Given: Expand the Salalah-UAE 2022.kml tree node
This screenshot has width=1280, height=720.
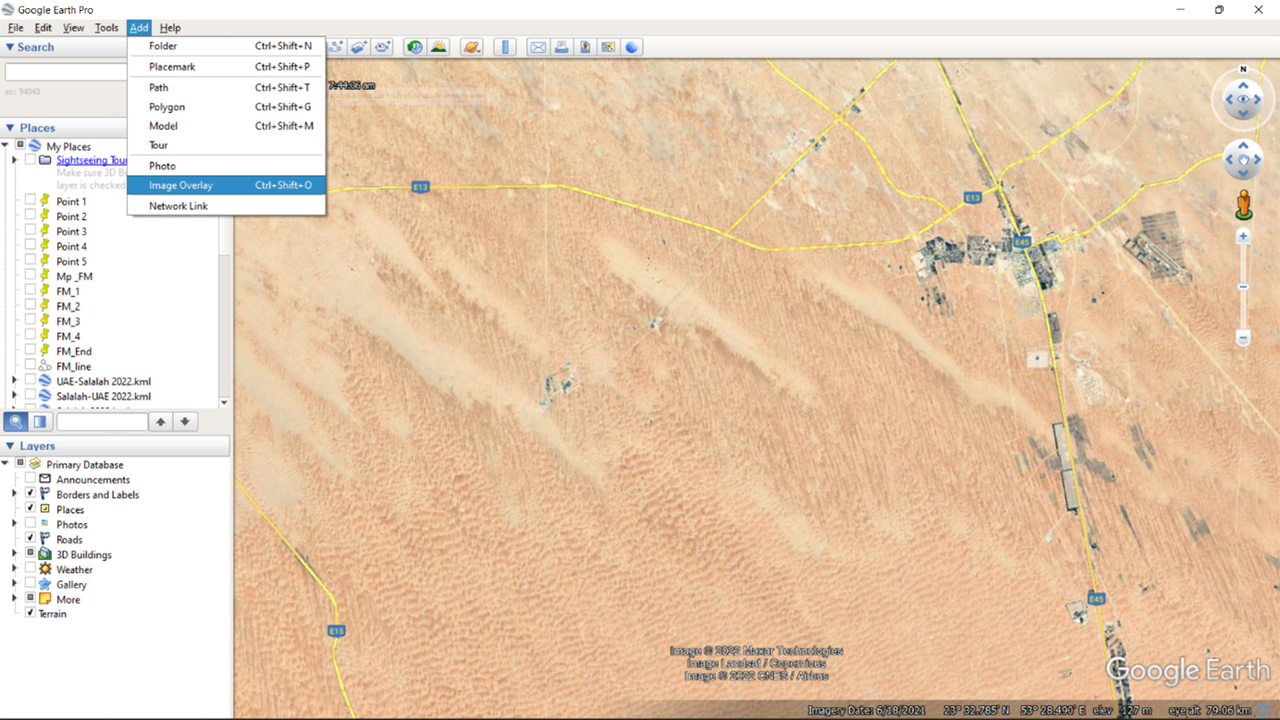Looking at the screenshot, I should (x=14, y=396).
